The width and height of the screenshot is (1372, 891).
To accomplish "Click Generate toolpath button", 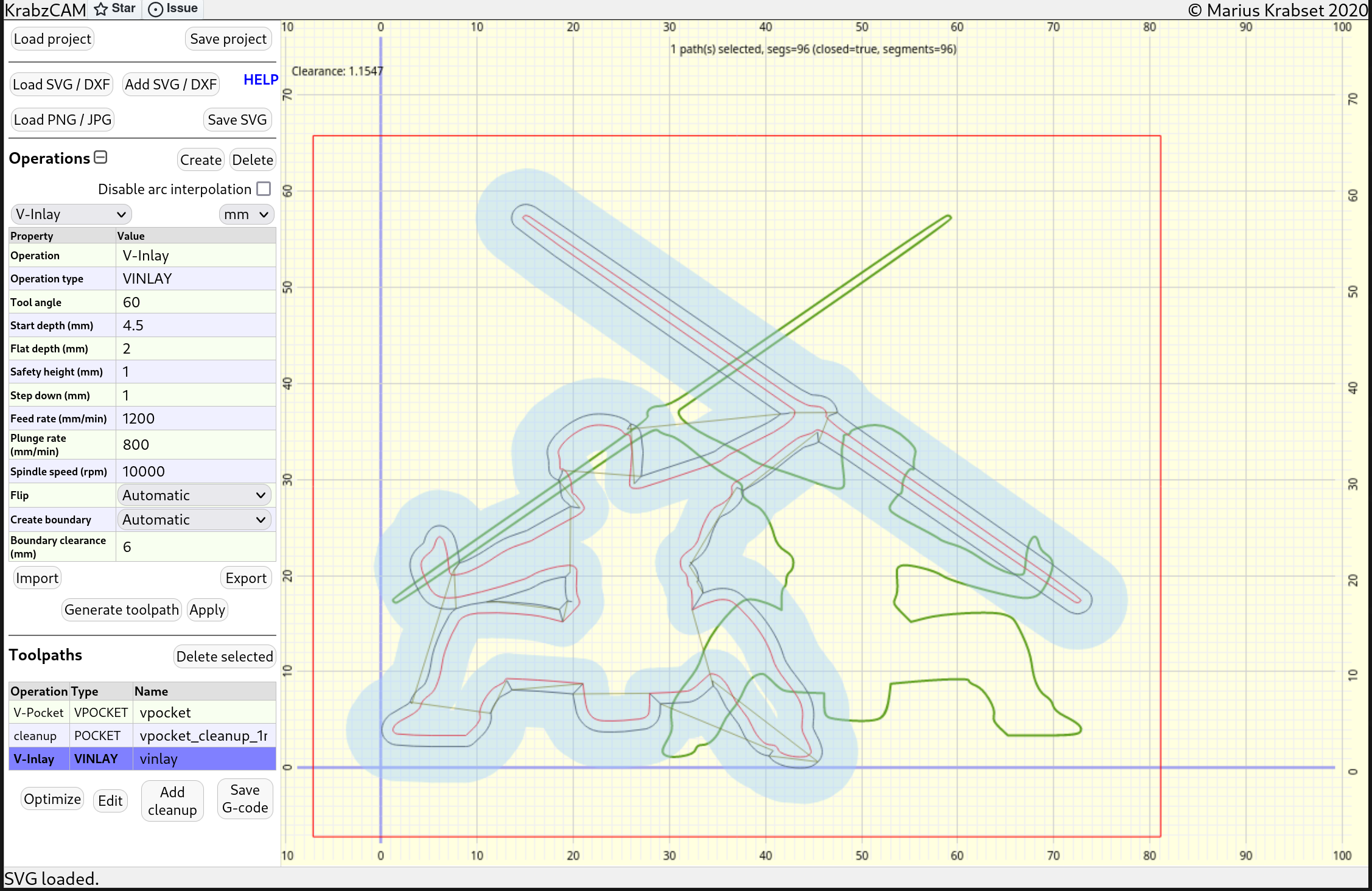I will [x=122, y=610].
